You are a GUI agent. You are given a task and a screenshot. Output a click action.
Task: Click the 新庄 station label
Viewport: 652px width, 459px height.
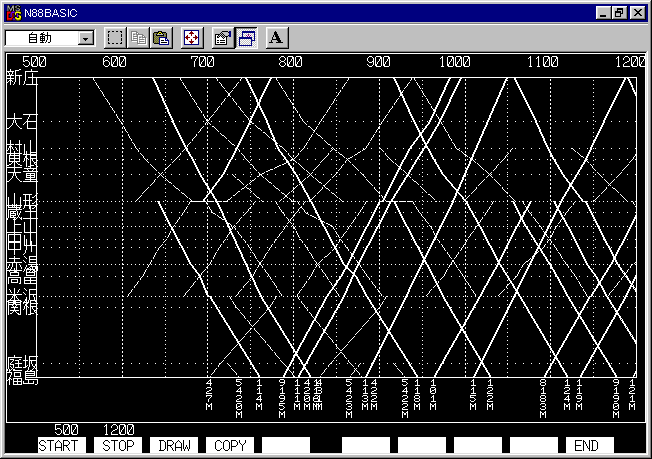point(21,78)
